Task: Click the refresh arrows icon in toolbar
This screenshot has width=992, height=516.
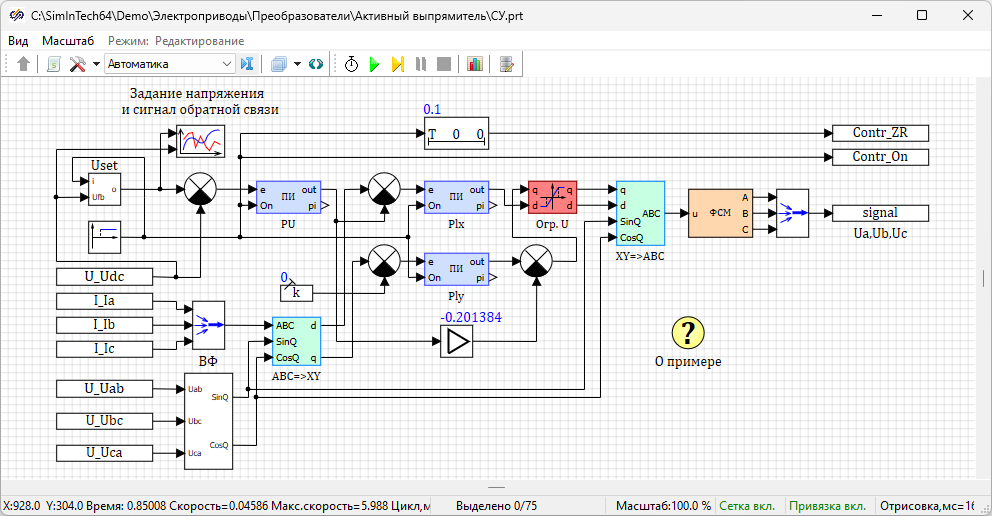Action: coord(316,64)
